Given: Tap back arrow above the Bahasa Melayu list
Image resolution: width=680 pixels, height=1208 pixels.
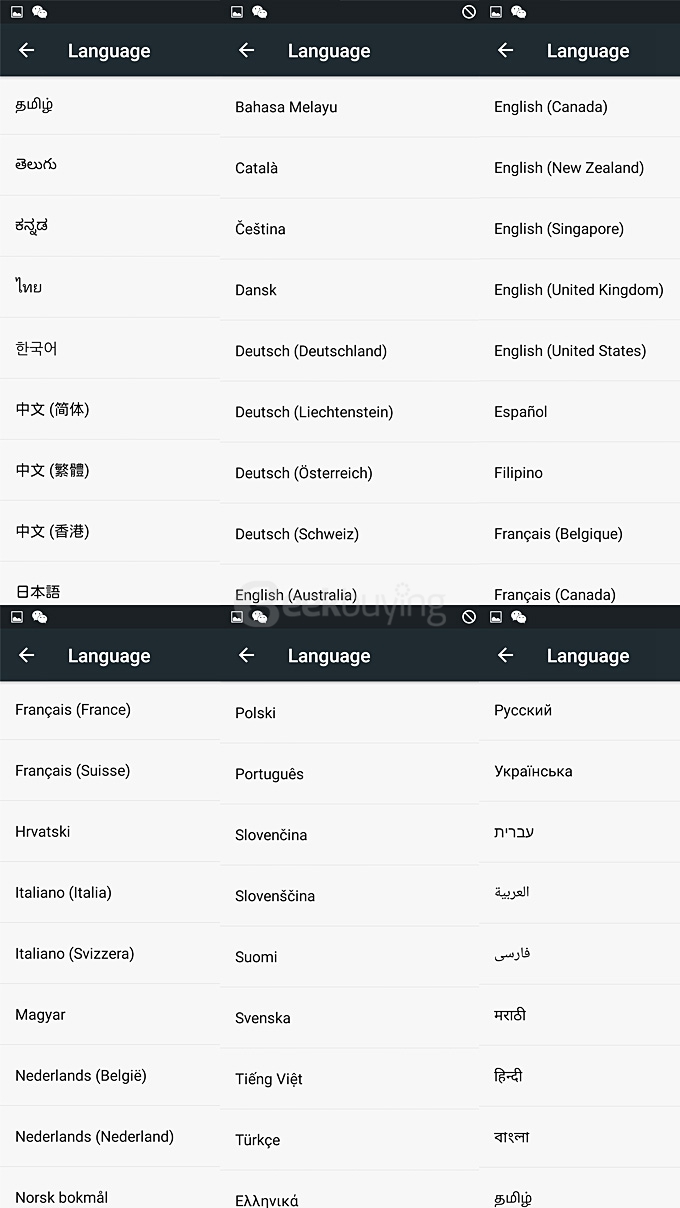Looking at the screenshot, I should pos(247,51).
